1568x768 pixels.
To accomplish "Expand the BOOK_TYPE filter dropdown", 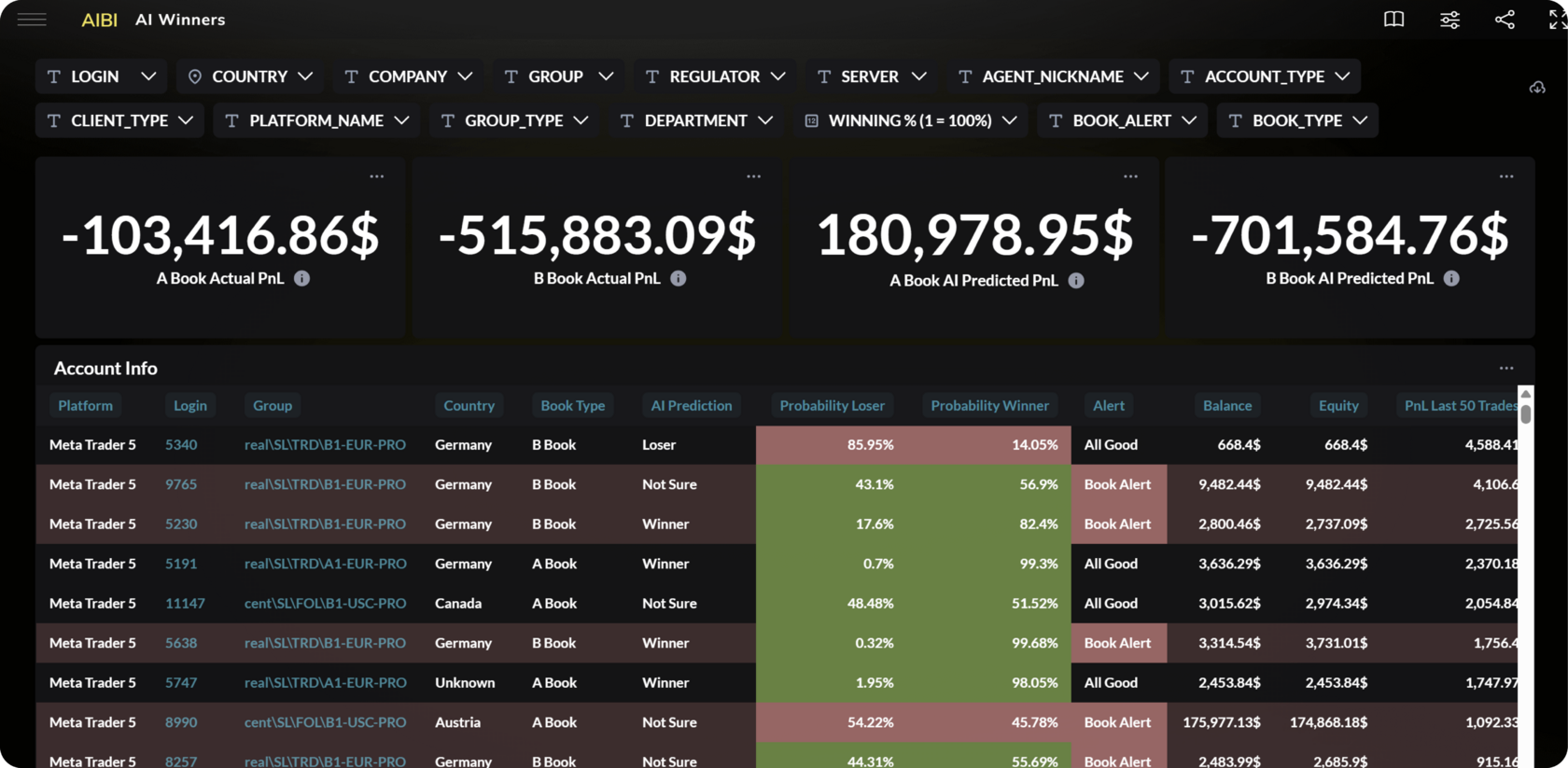I will click(x=1297, y=120).
